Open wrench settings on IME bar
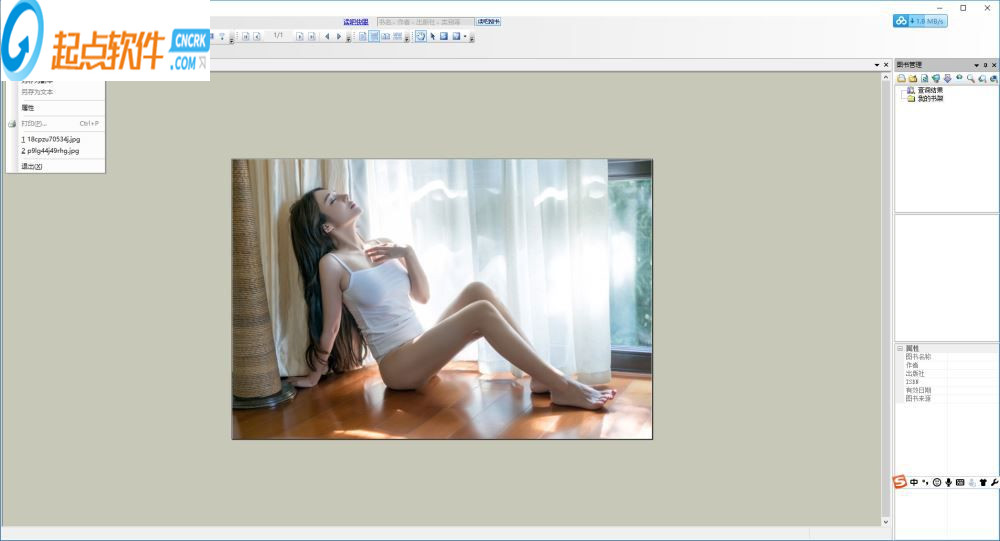 coord(994,482)
